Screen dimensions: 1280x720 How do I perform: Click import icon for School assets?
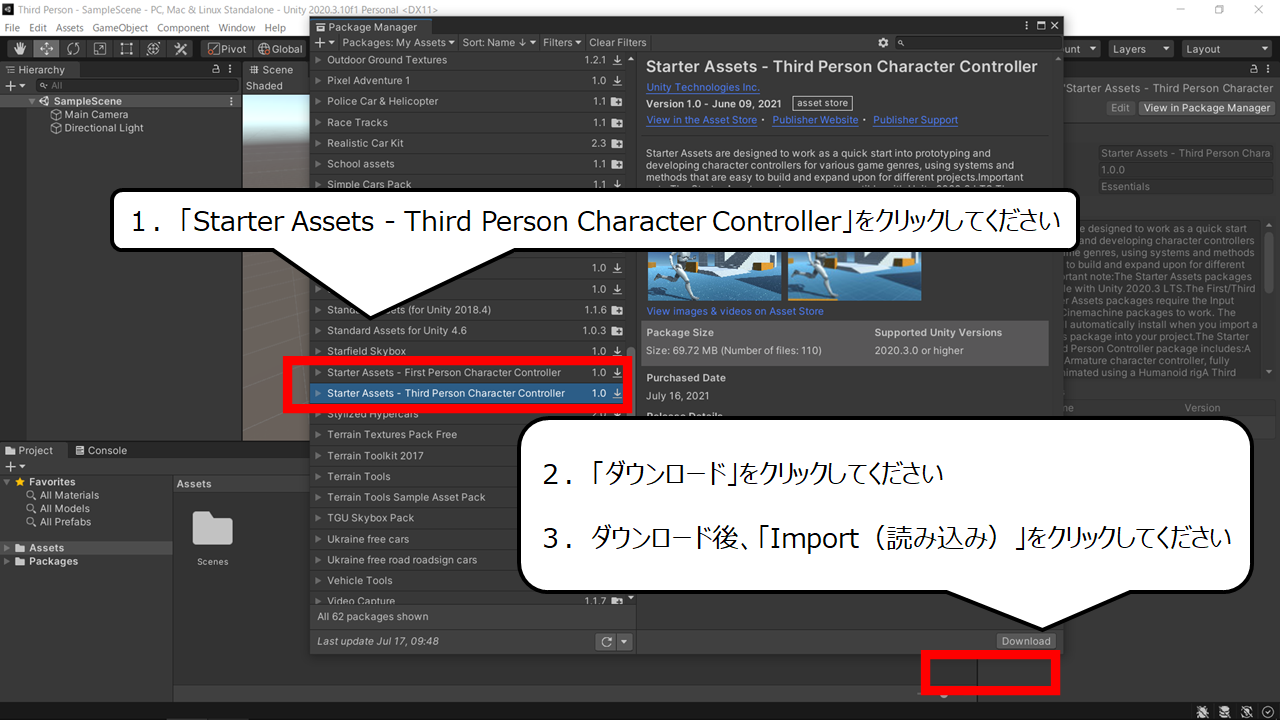click(617, 164)
